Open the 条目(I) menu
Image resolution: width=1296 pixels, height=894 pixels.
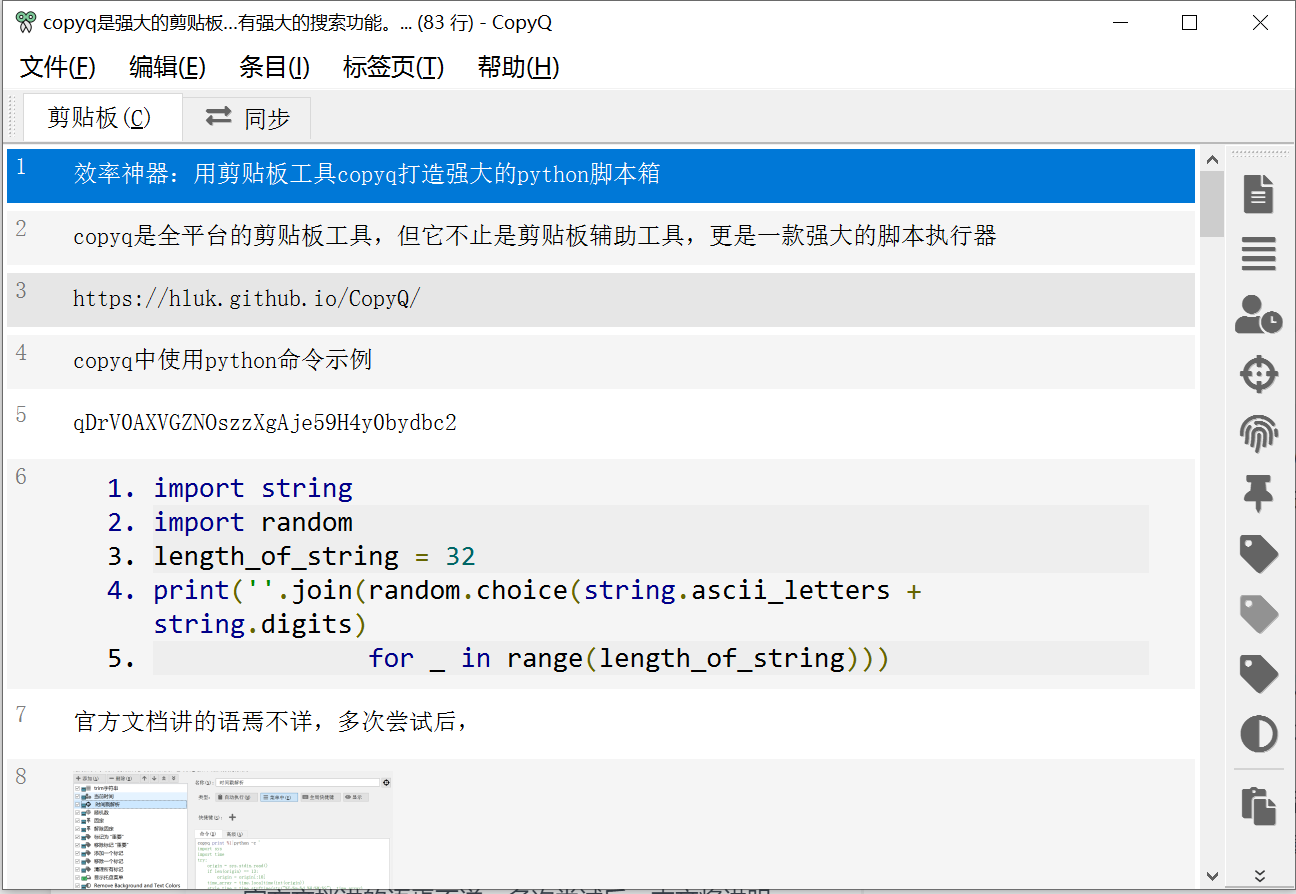(274, 67)
